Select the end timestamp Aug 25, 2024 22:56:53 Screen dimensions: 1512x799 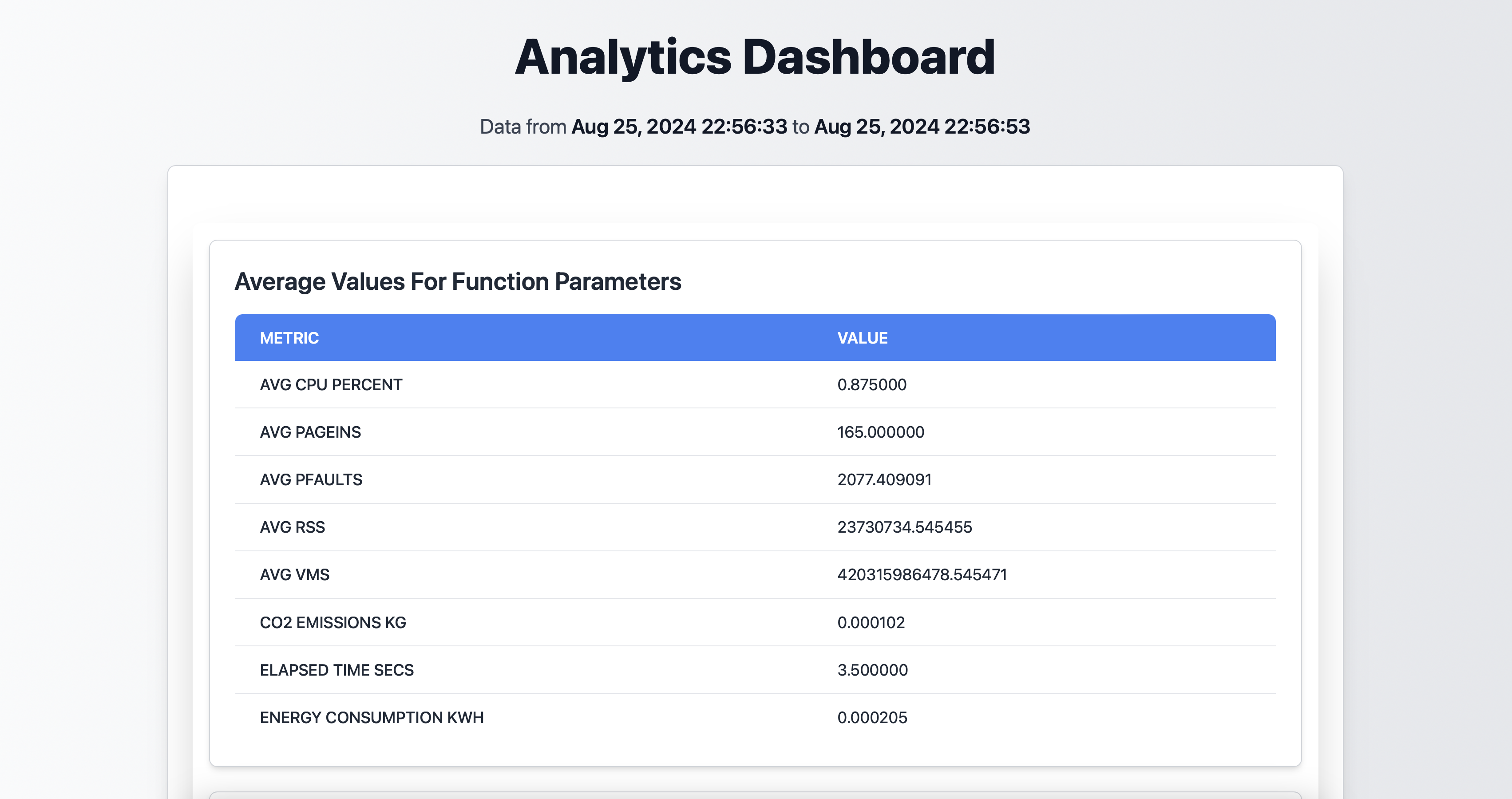922,127
